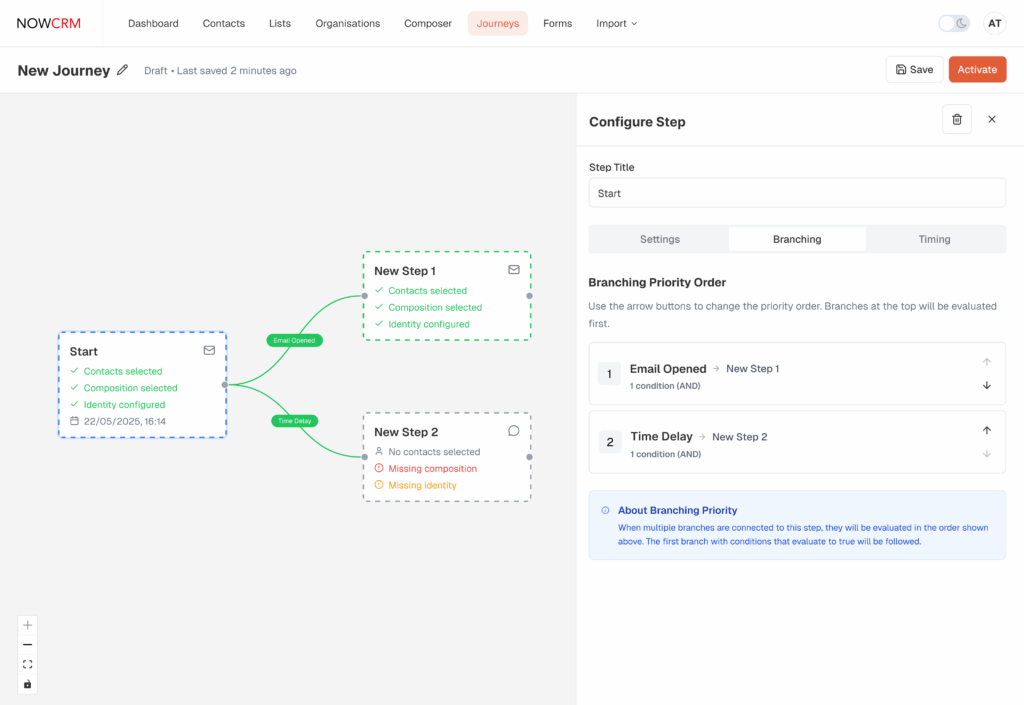The width and height of the screenshot is (1024, 705).
Task: Open the AT user avatar menu
Action: 994,23
